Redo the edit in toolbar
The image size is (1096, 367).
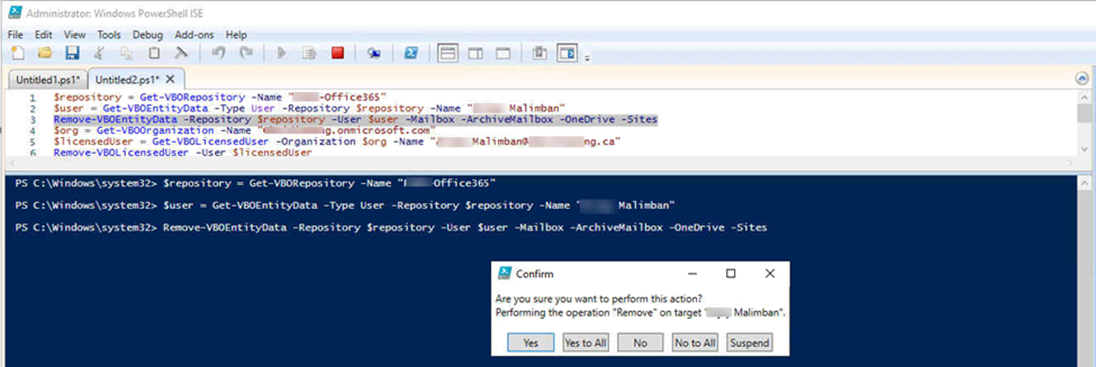[246, 53]
